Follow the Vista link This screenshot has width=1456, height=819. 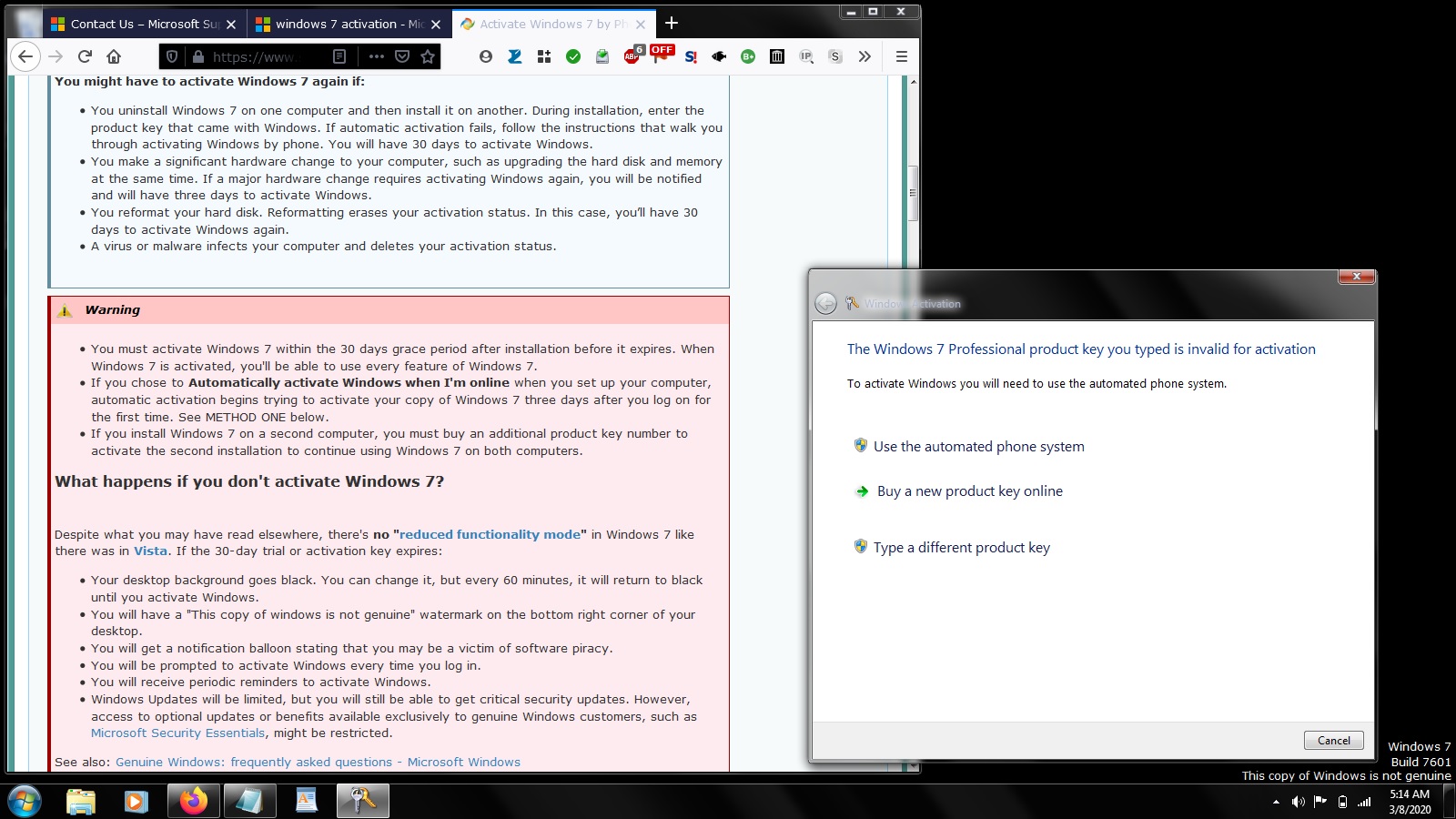coord(151,551)
